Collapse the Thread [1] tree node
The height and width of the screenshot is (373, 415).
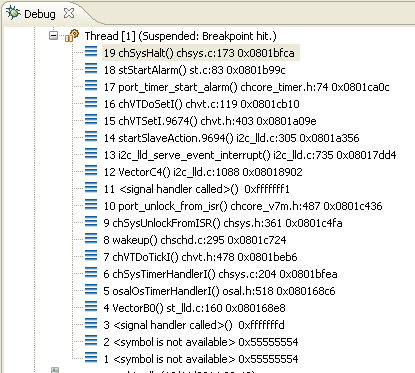click(53, 35)
